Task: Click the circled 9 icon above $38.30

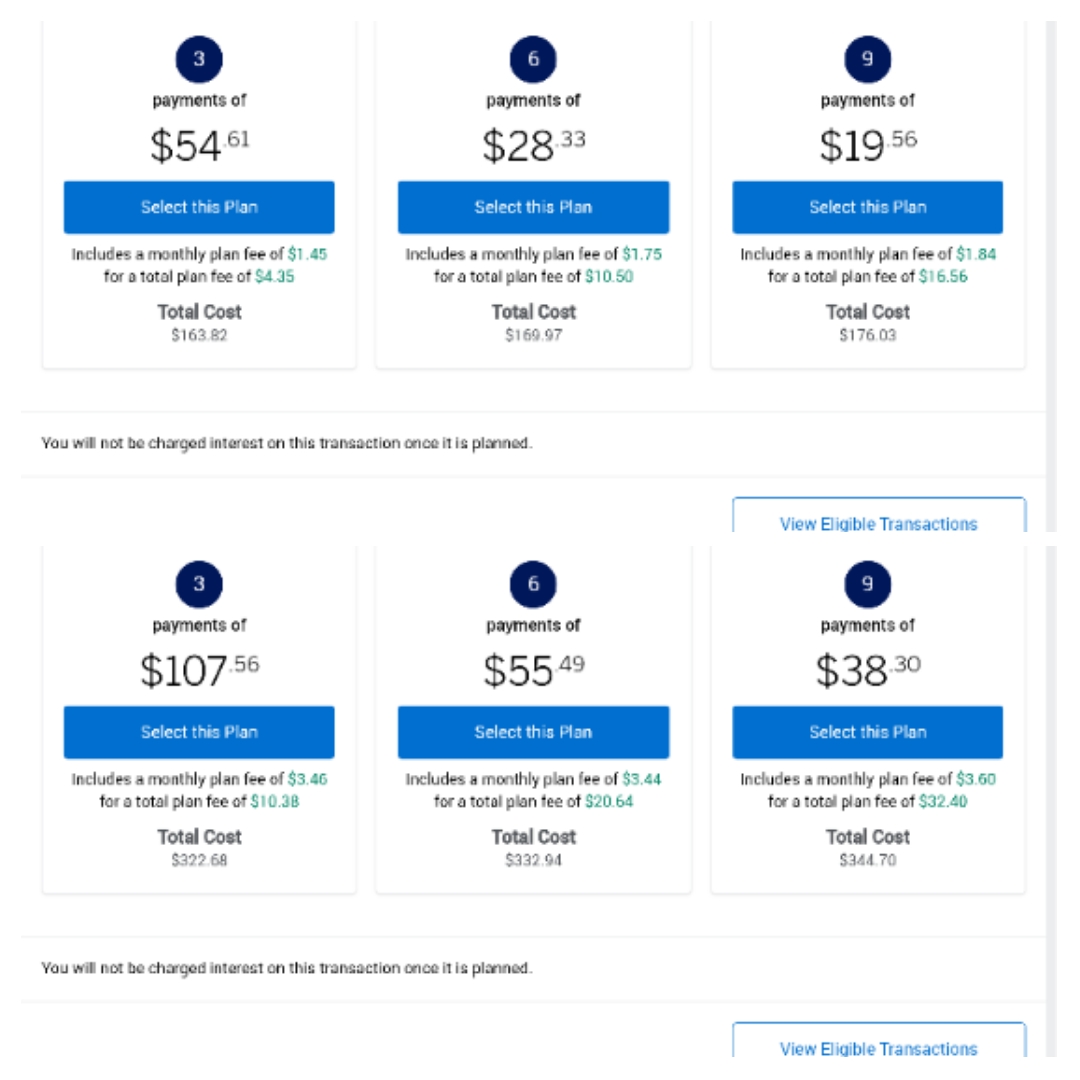Action: tap(867, 584)
